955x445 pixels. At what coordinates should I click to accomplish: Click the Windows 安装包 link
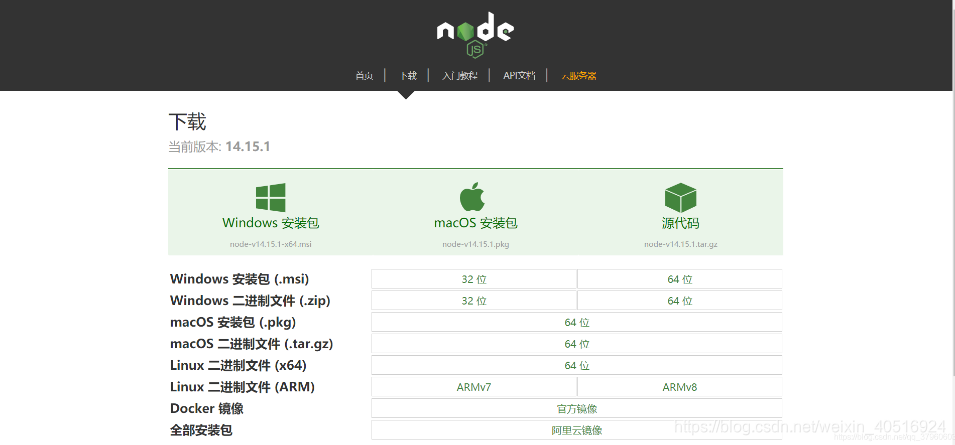(x=270, y=223)
